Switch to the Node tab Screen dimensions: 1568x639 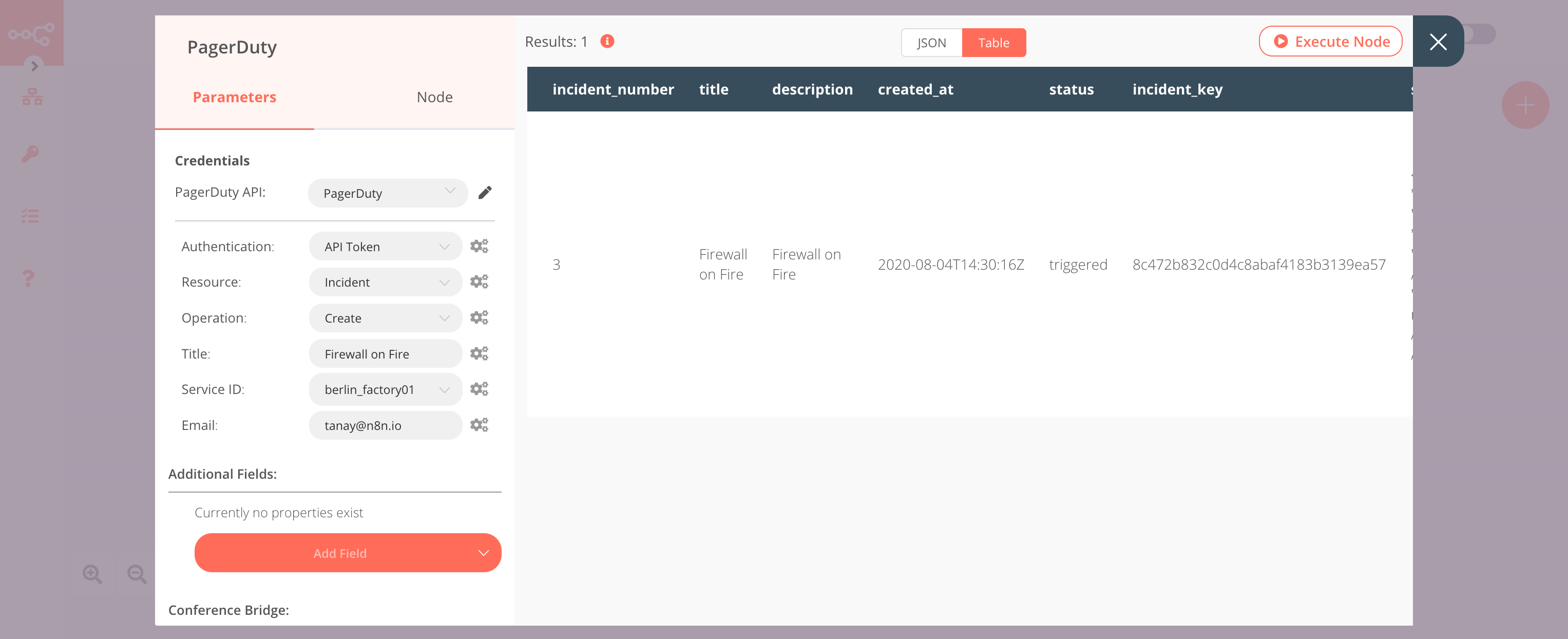click(434, 97)
